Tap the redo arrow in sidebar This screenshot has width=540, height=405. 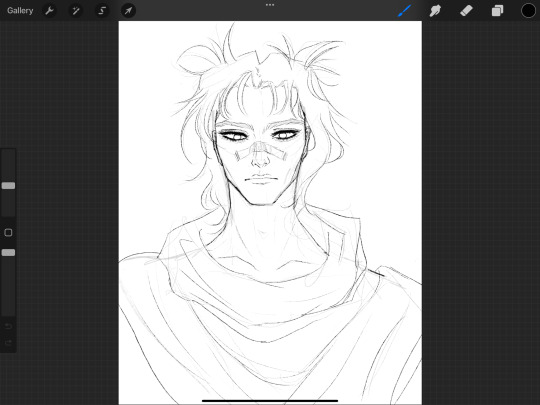[x=8, y=343]
